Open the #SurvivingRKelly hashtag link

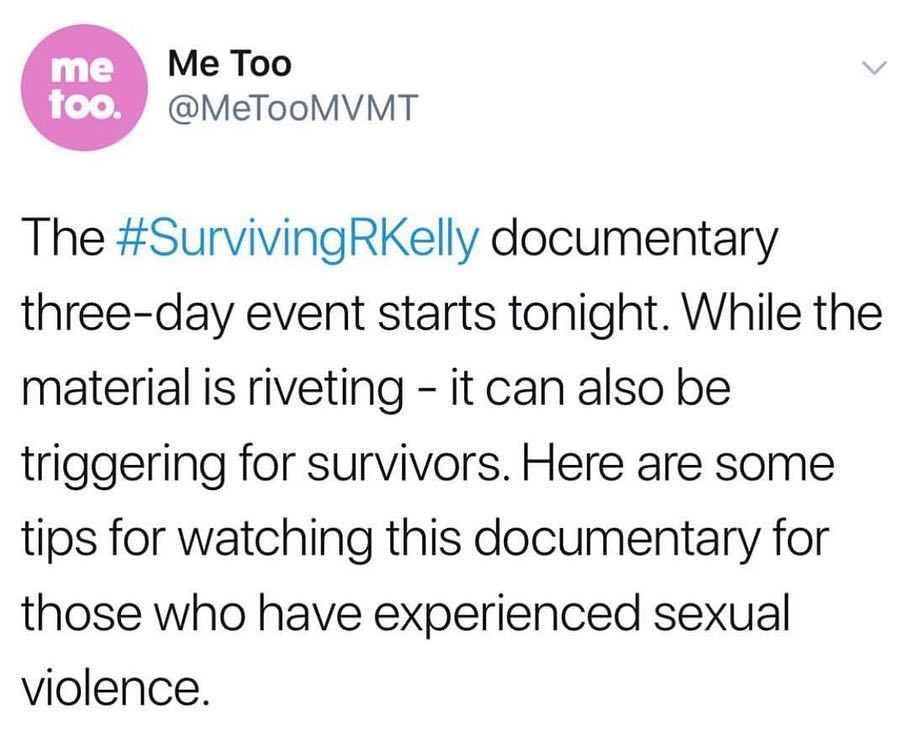pyautogui.click(x=298, y=239)
